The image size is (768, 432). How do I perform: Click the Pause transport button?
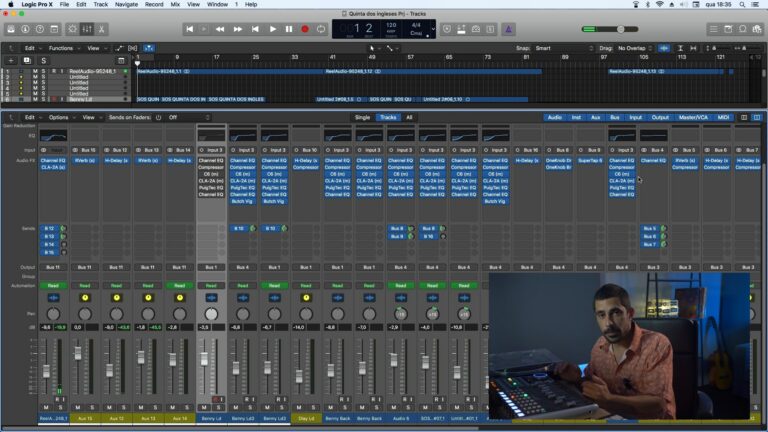click(289, 29)
